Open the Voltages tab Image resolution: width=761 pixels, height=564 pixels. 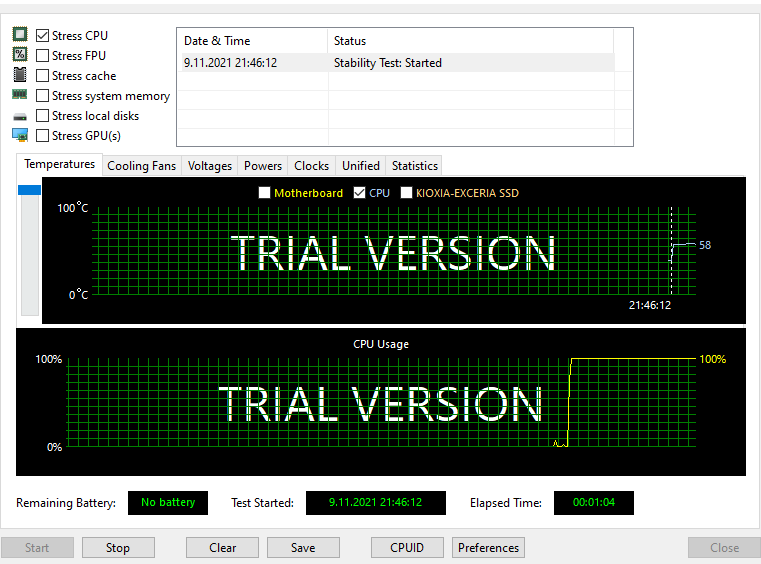pyautogui.click(x=210, y=166)
